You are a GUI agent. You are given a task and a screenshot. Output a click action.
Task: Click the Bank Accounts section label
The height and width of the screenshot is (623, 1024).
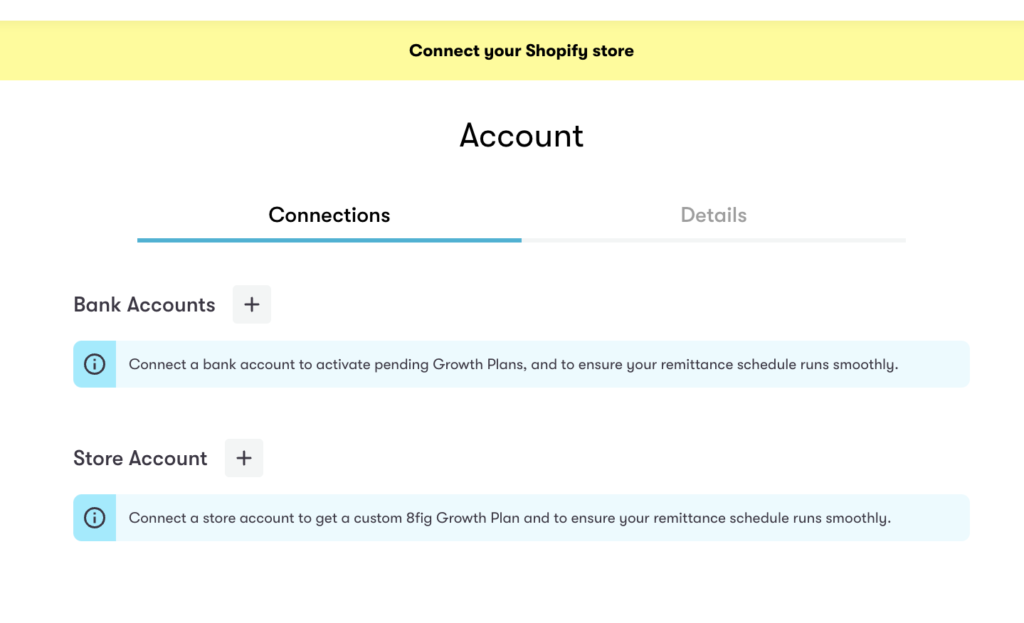coord(144,305)
